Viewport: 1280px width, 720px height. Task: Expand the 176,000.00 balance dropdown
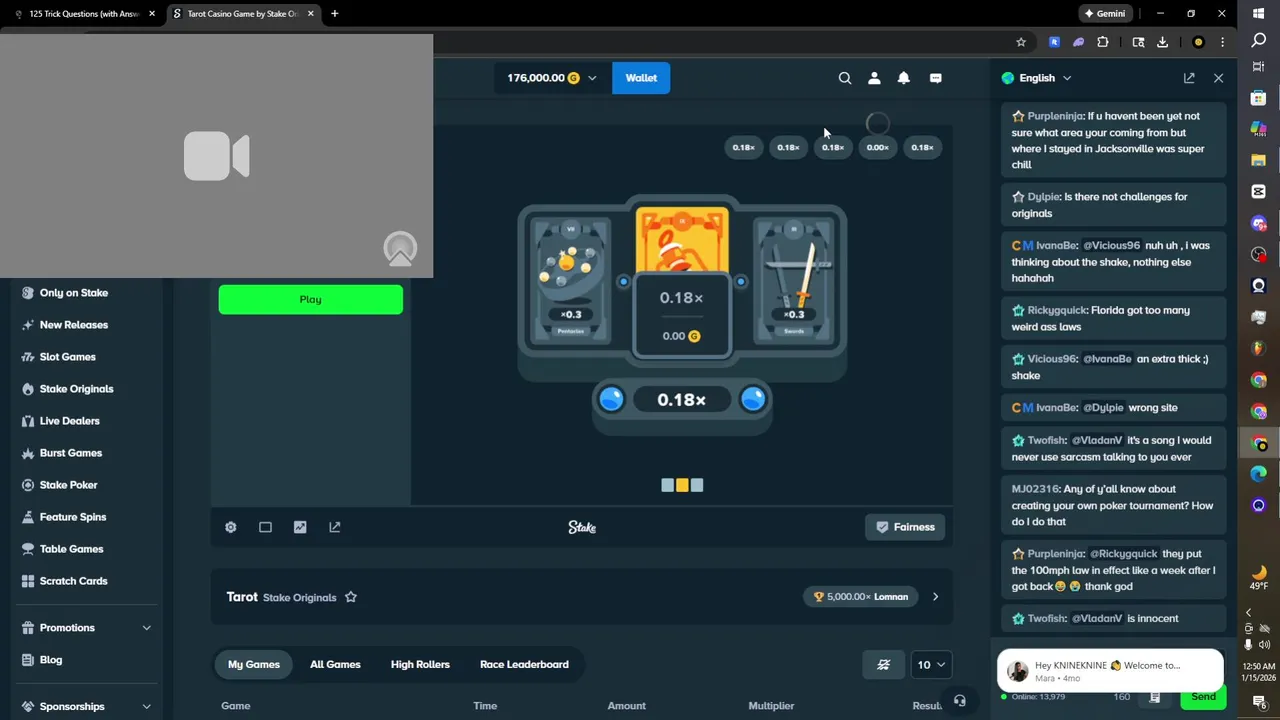[x=551, y=78]
